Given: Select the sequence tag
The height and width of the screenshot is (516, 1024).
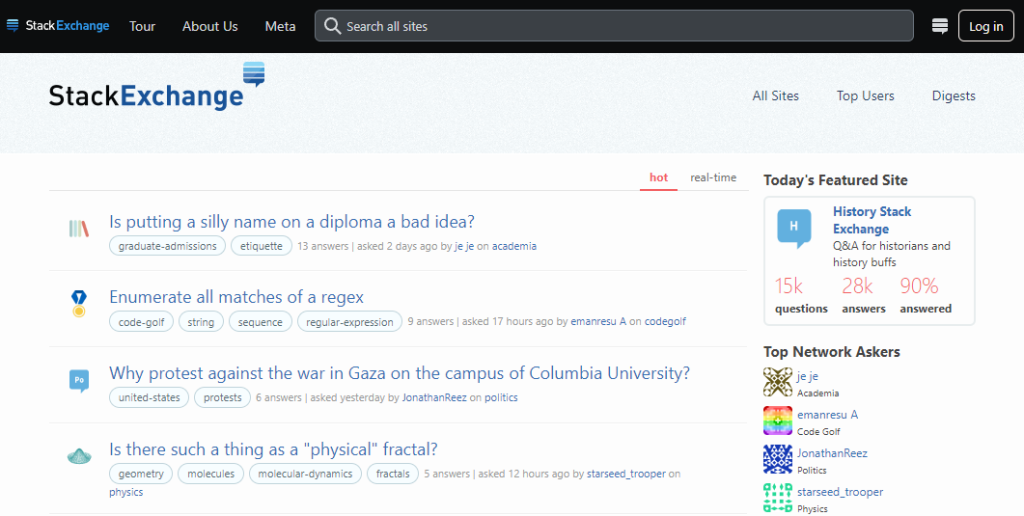Looking at the screenshot, I should pos(260,322).
